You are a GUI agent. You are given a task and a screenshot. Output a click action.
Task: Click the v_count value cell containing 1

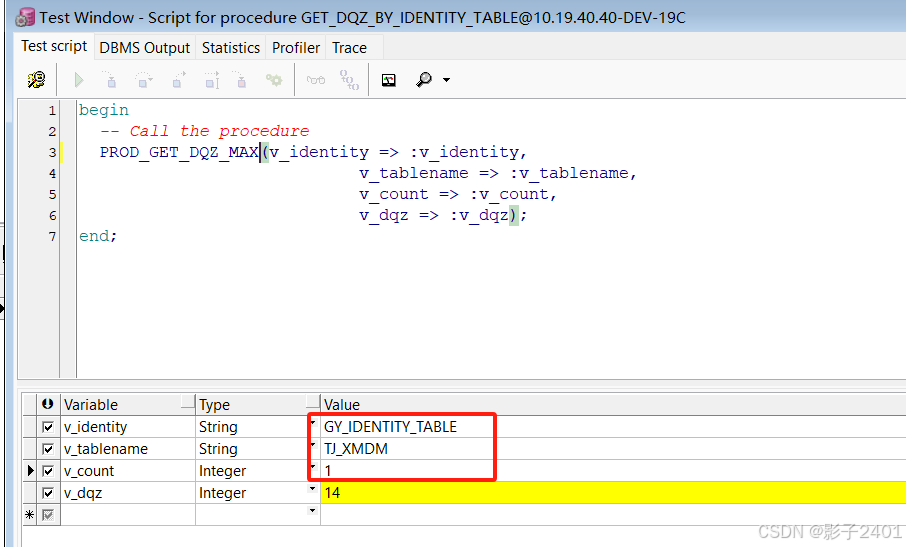click(x=613, y=471)
